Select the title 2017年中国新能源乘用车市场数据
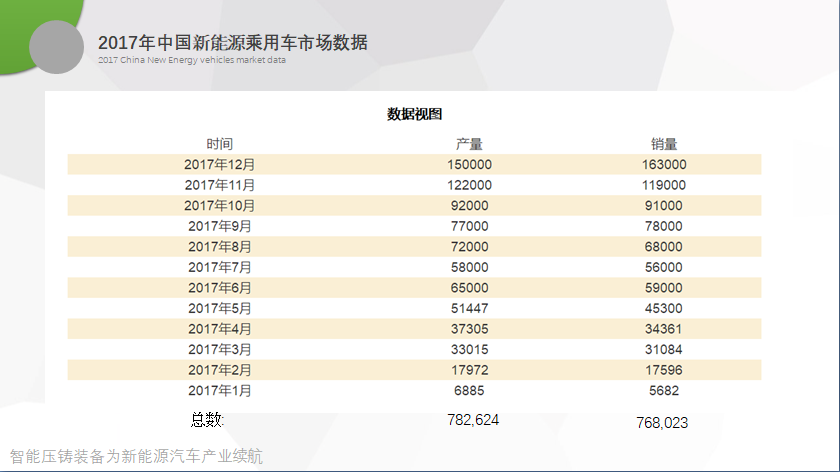 pyautogui.click(x=233, y=42)
